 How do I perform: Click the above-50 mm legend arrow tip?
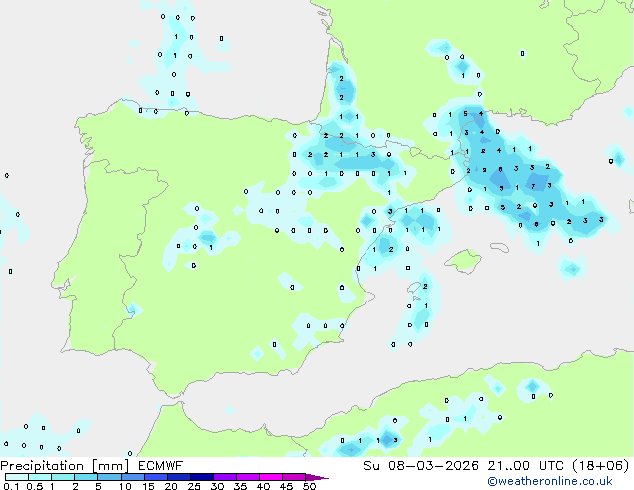tap(317, 478)
